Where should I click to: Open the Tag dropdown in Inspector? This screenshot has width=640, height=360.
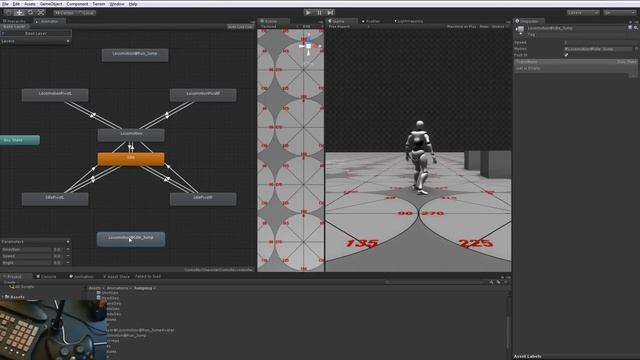(x=578, y=35)
